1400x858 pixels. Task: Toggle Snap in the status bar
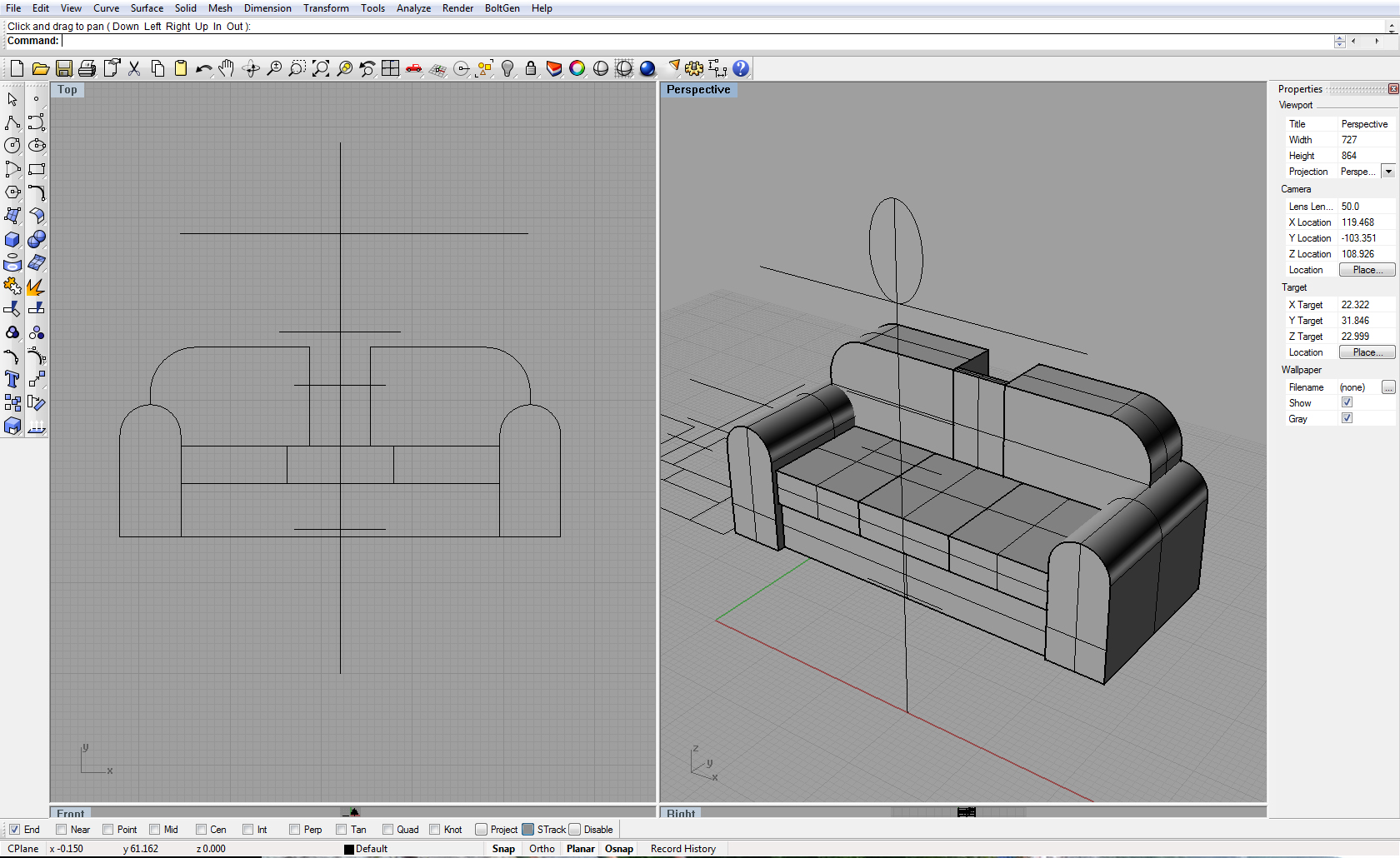[503, 849]
